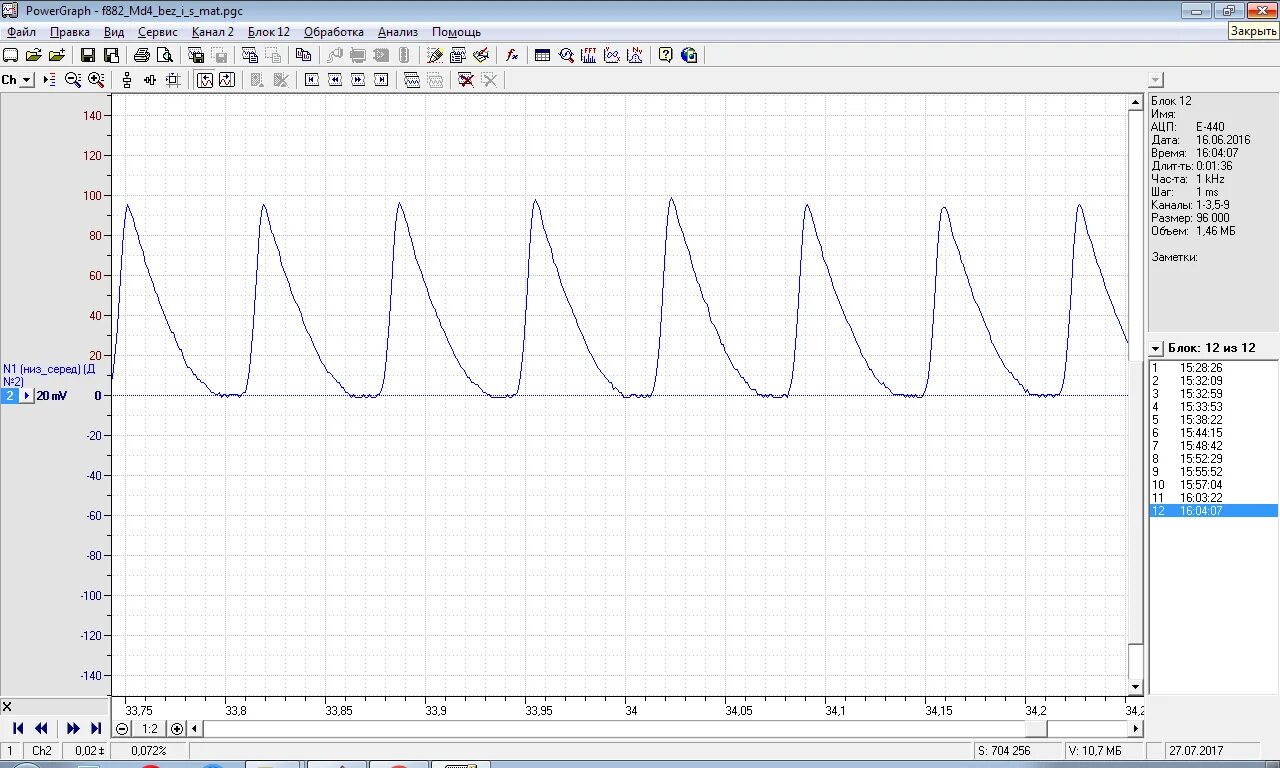
Task: Close channel panel with small X
Action: pos(7,706)
